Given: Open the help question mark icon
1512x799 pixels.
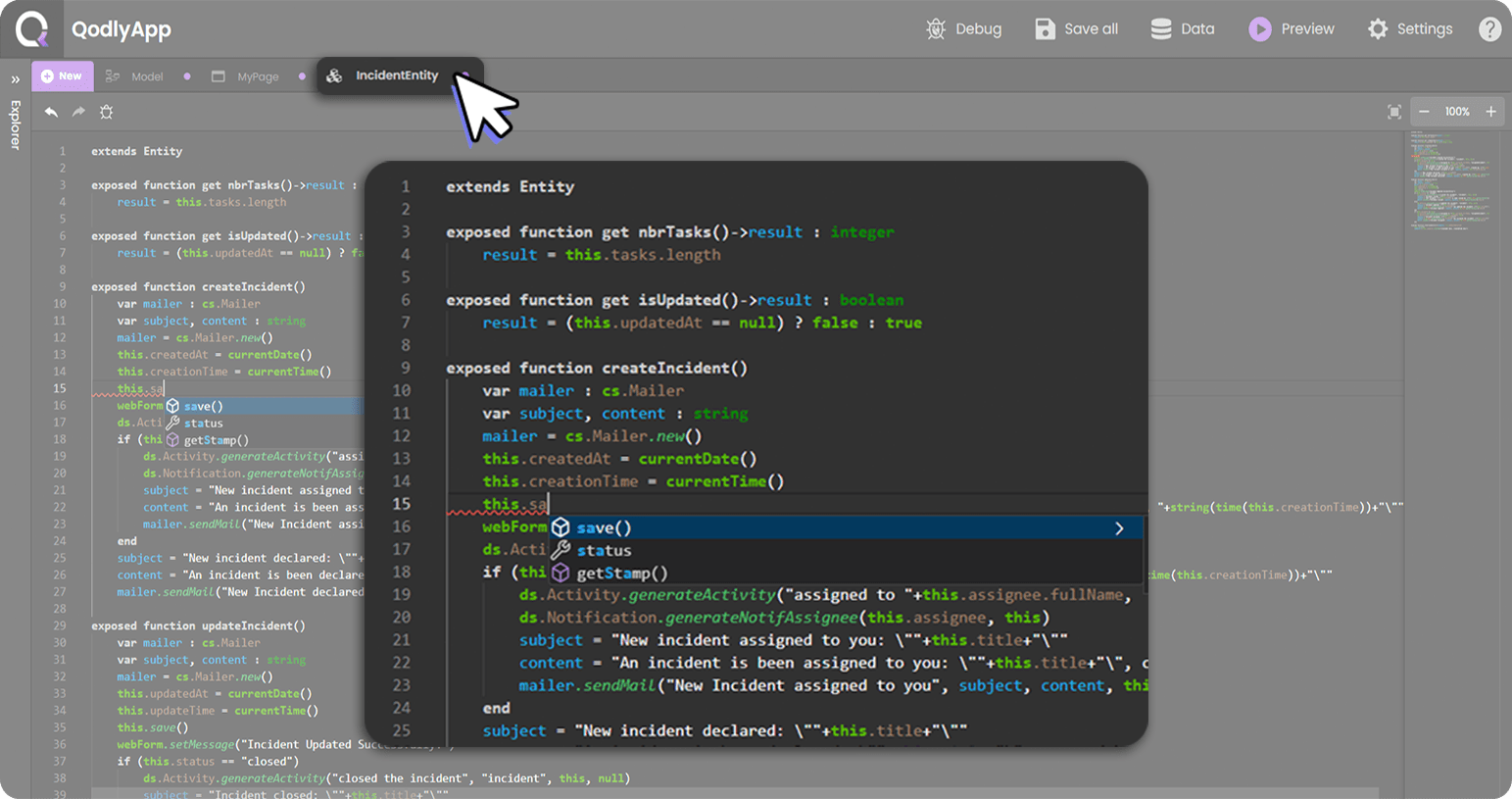Looking at the screenshot, I should [1489, 29].
